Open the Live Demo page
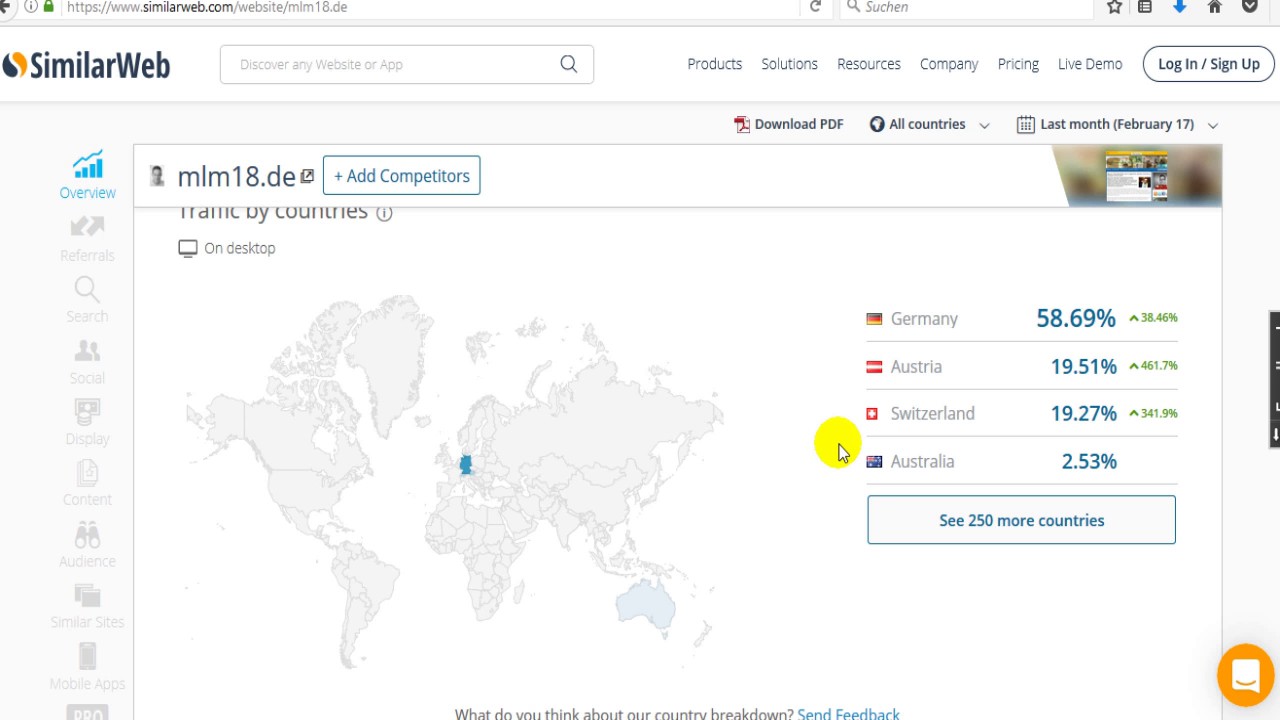This screenshot has width=1280, height=720. click(1090, 64)
